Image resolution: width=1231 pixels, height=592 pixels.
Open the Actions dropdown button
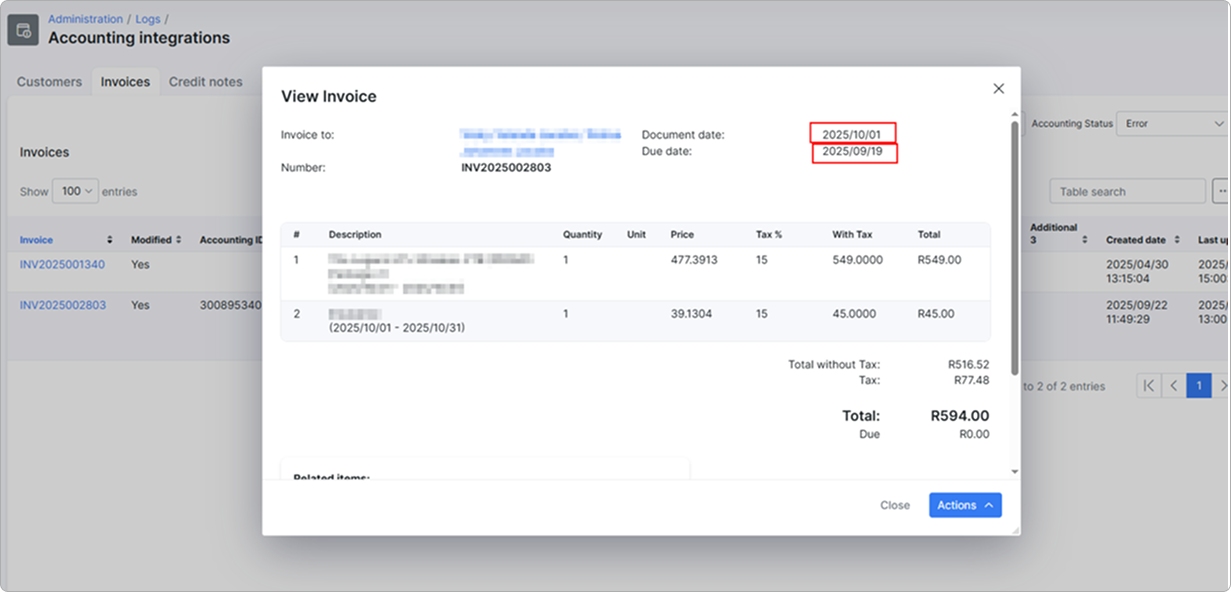tap(964, 505)
